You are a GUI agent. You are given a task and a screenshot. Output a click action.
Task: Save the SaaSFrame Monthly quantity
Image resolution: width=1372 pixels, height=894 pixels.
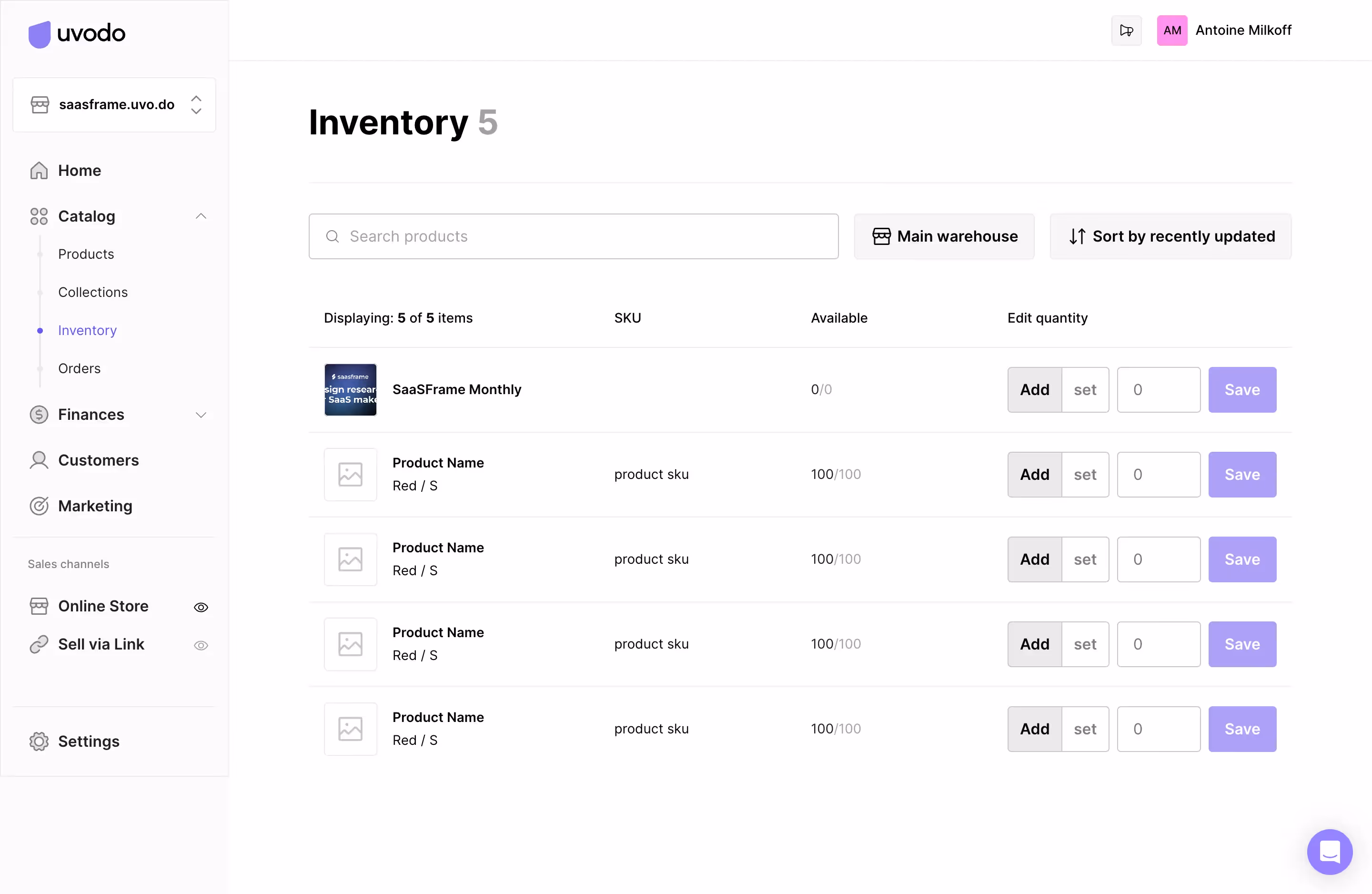pyautogui.click(x=1242, y=389)
